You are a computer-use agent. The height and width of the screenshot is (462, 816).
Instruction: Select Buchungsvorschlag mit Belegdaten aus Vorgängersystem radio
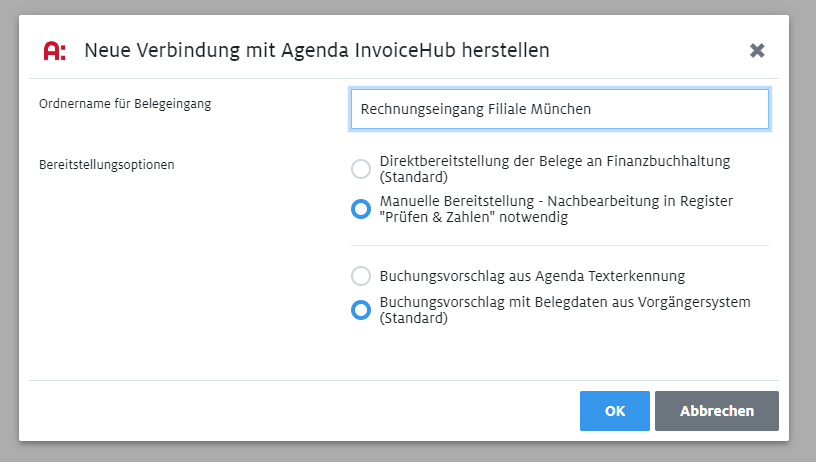pyautogui.click(x=361, y=310)
